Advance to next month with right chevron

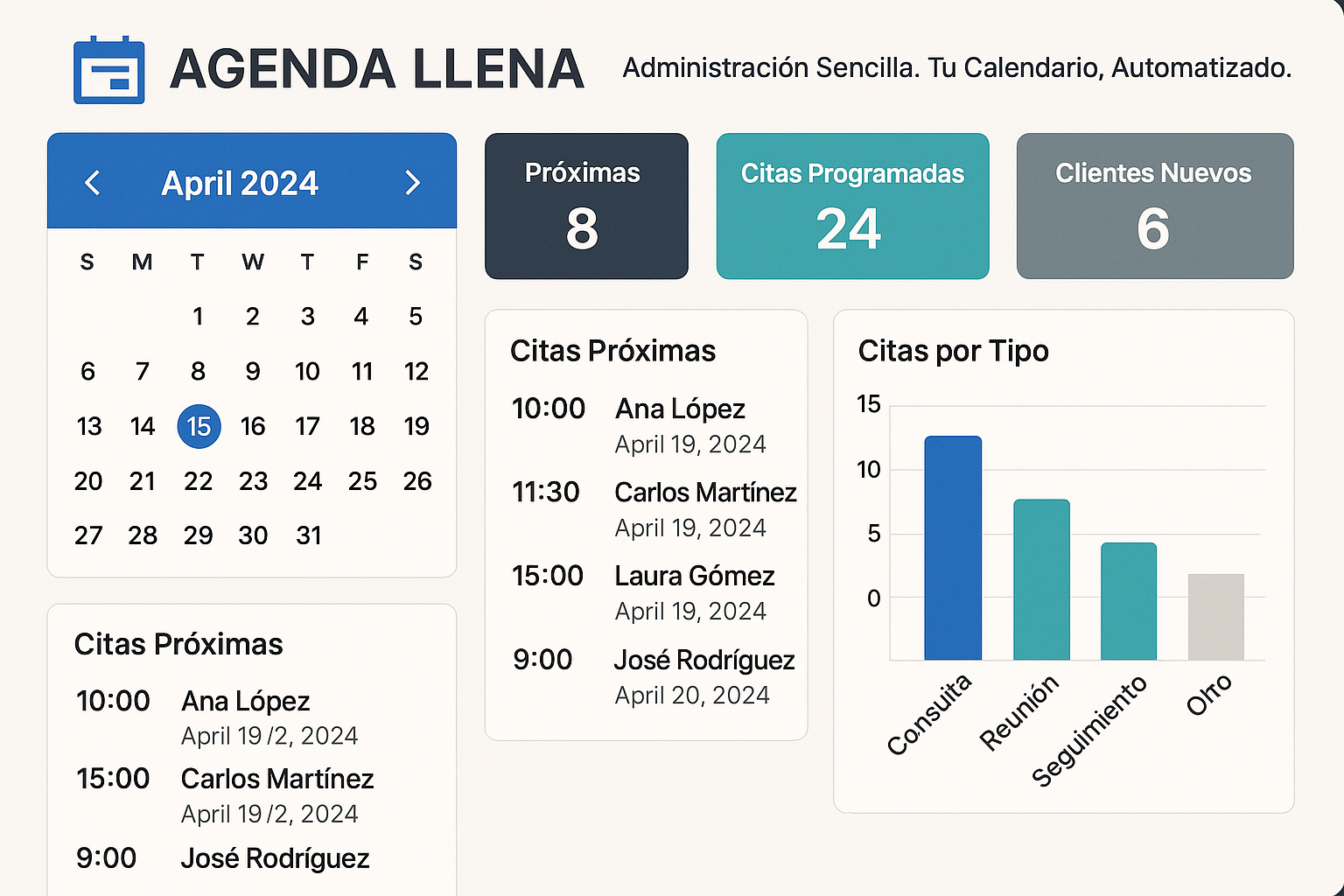point(412,183)
